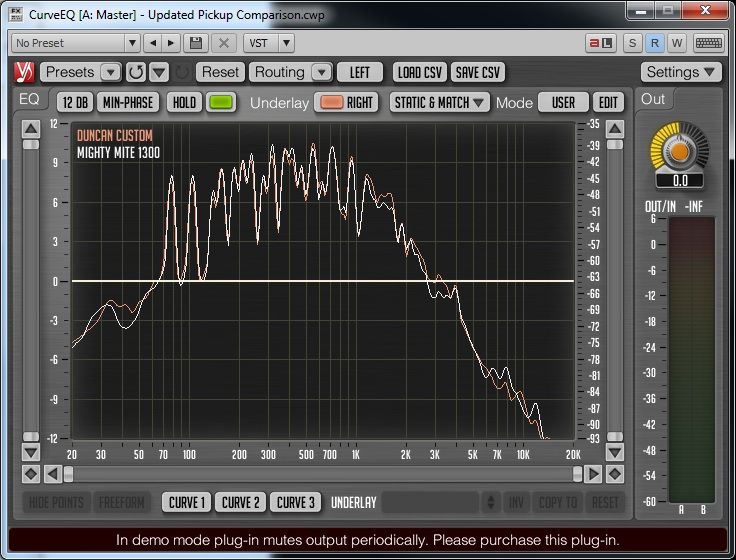Image resolution: width=736 pixels, height=560 pixels.
Task: Click the spectrum graph display
Action: point(323,281)
